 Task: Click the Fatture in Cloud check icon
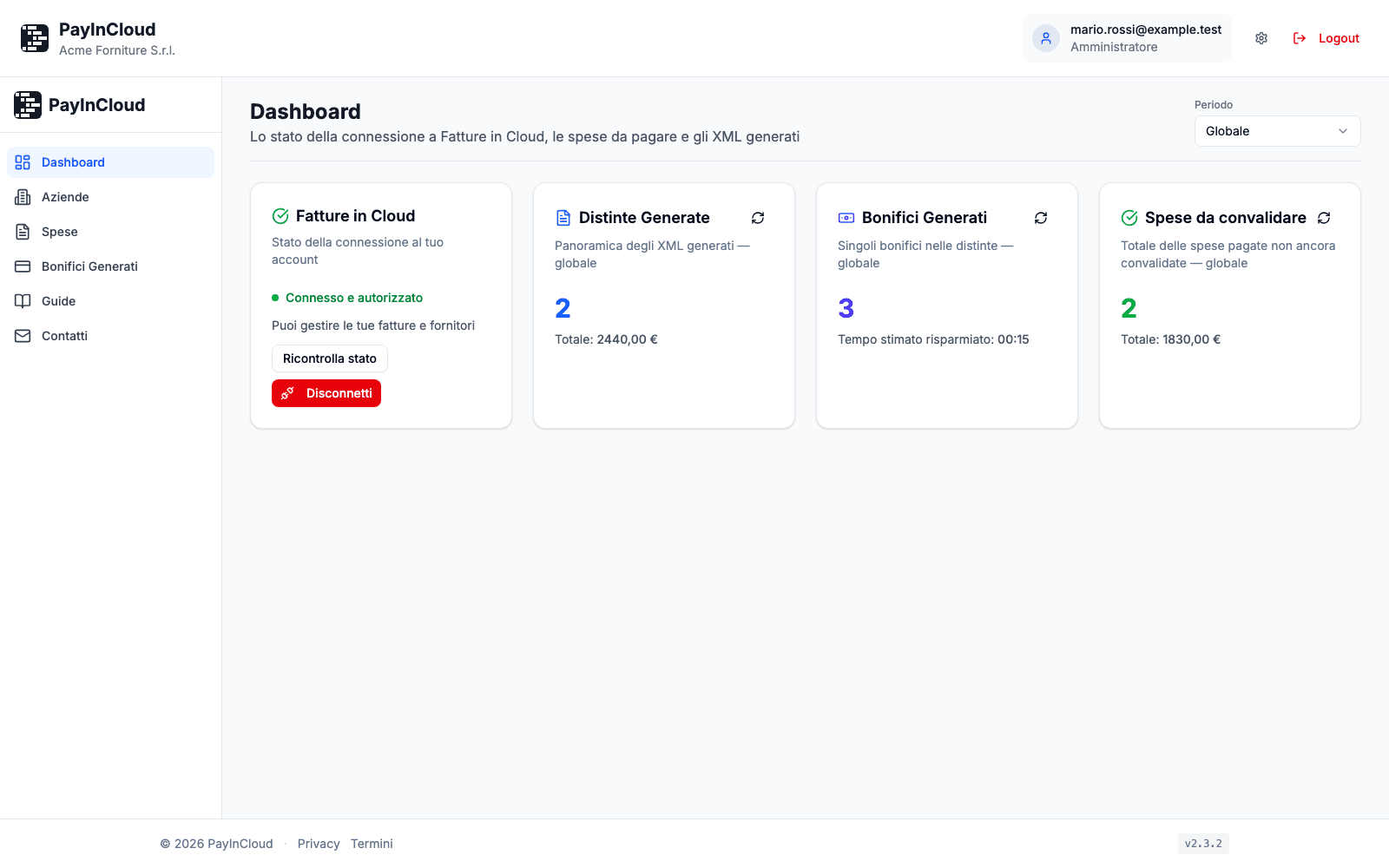pos(280,216)
